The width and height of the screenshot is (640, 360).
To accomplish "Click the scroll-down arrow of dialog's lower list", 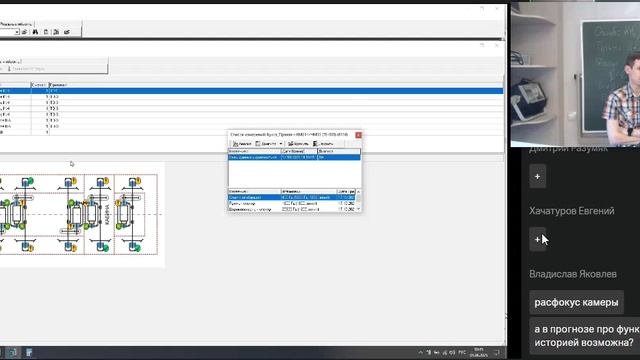I will pos(358,209).
